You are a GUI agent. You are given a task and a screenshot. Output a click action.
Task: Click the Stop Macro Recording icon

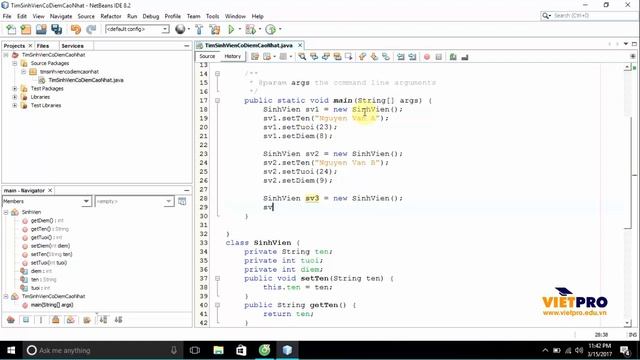pos(439,57)
